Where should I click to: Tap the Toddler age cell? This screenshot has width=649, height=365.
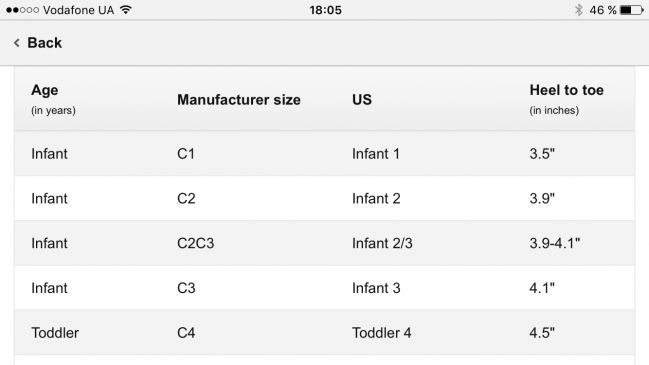point(55,333)
